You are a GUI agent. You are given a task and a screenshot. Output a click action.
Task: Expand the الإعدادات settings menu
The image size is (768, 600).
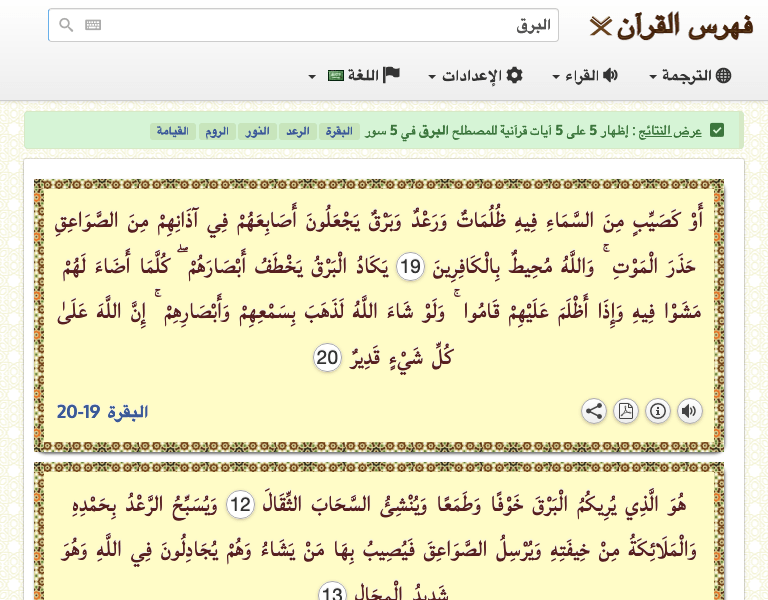476,75
